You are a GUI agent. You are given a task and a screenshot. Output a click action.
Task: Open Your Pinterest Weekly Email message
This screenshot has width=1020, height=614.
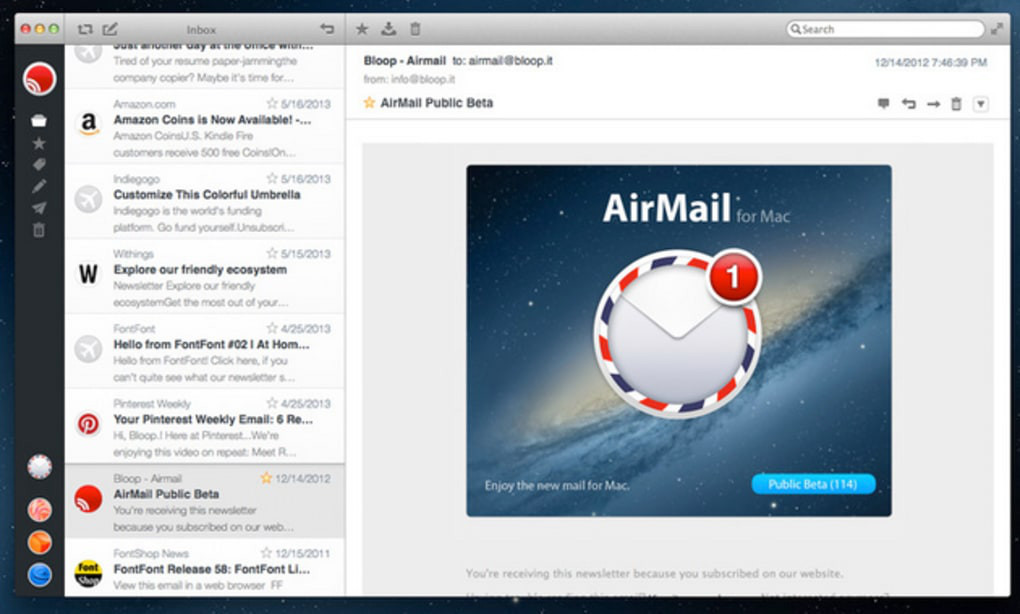(204, 426)
